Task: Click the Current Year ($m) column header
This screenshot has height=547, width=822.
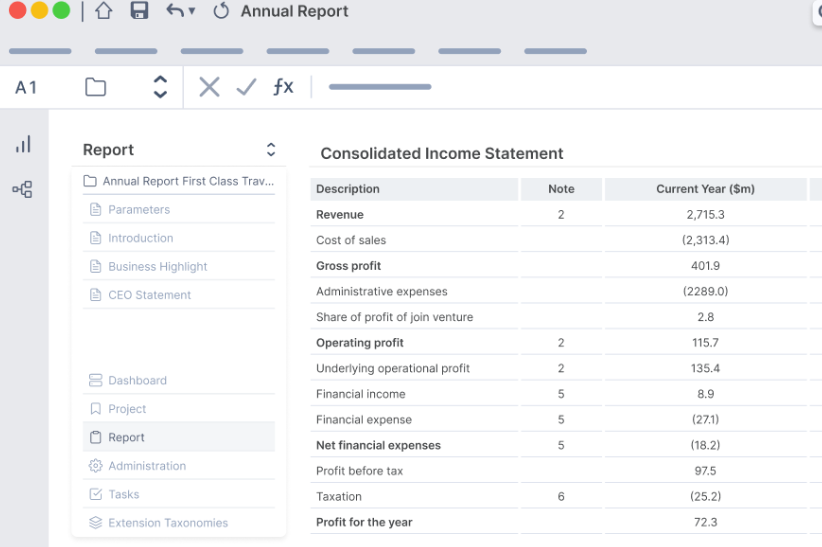Action: tap(705, 189)
